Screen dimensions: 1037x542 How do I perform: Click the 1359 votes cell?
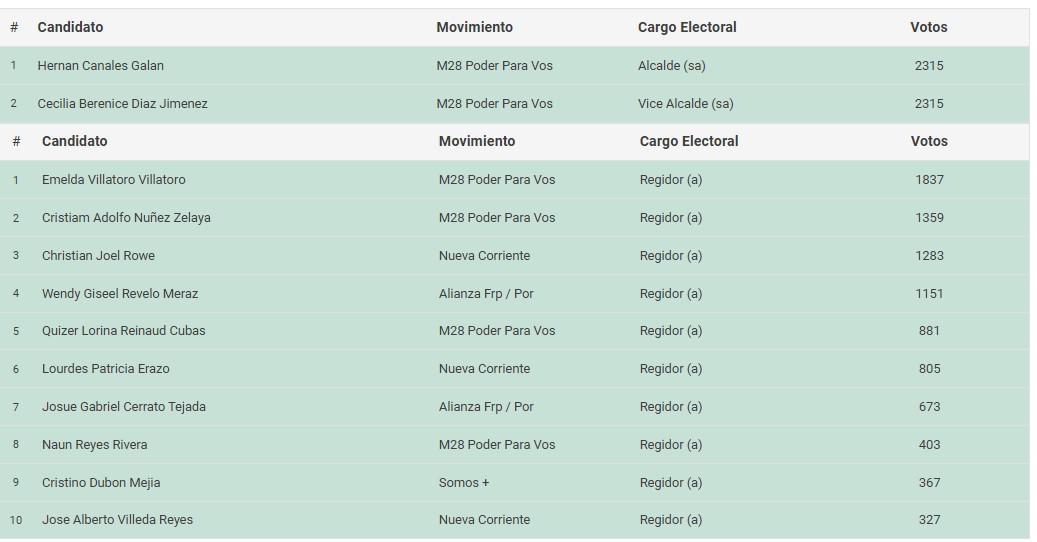(x=929, y=218)
